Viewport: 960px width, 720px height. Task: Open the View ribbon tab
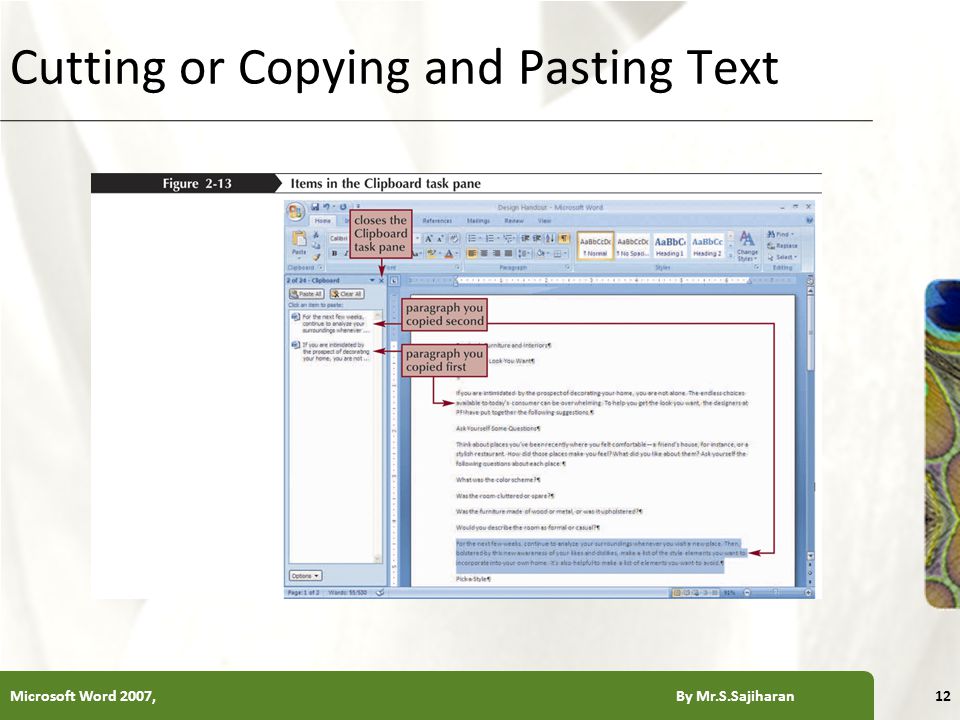(544, 220)
